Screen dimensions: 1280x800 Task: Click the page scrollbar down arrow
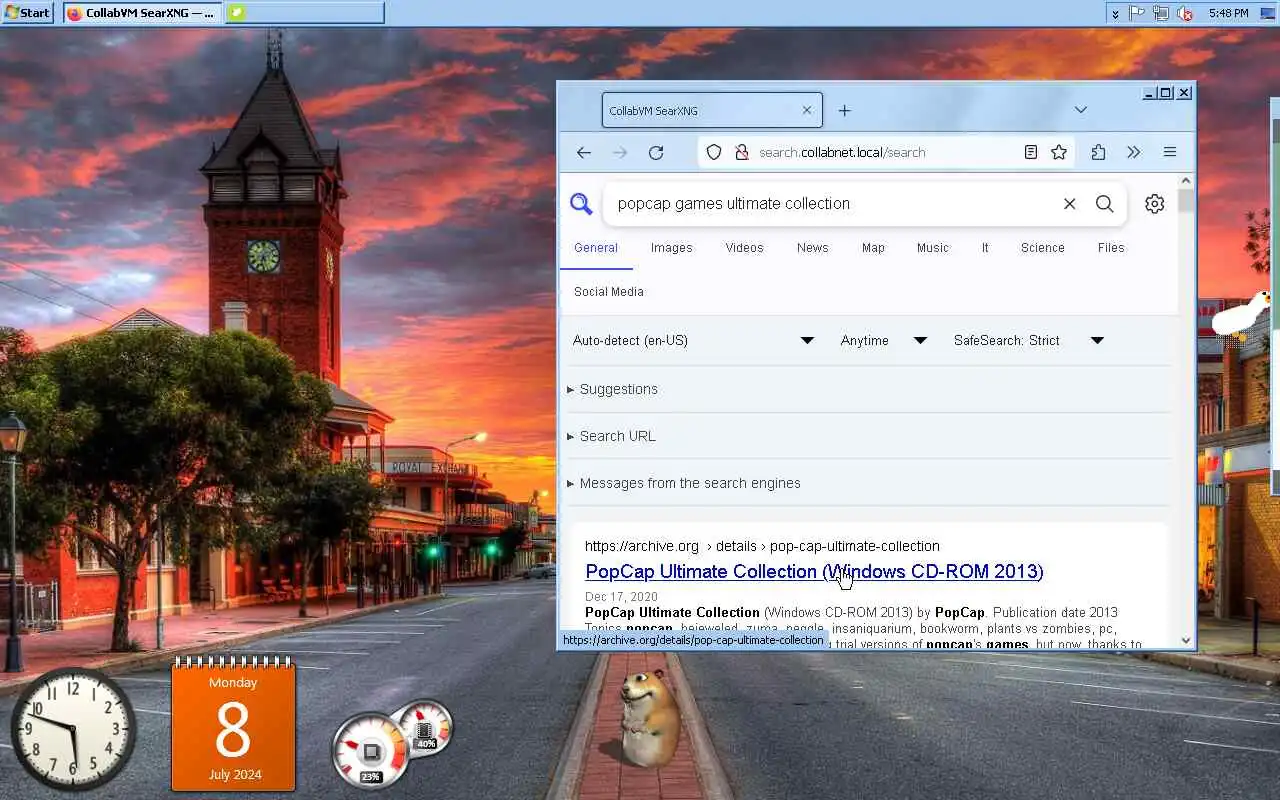(x=1186, y=641)
